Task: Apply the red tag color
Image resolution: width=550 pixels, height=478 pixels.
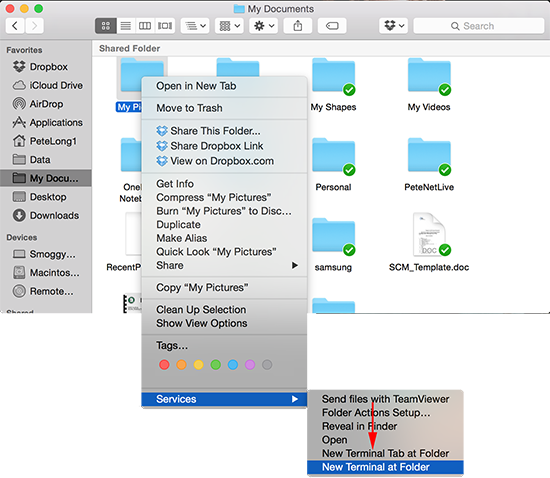Action: click(x=164, y=365)
